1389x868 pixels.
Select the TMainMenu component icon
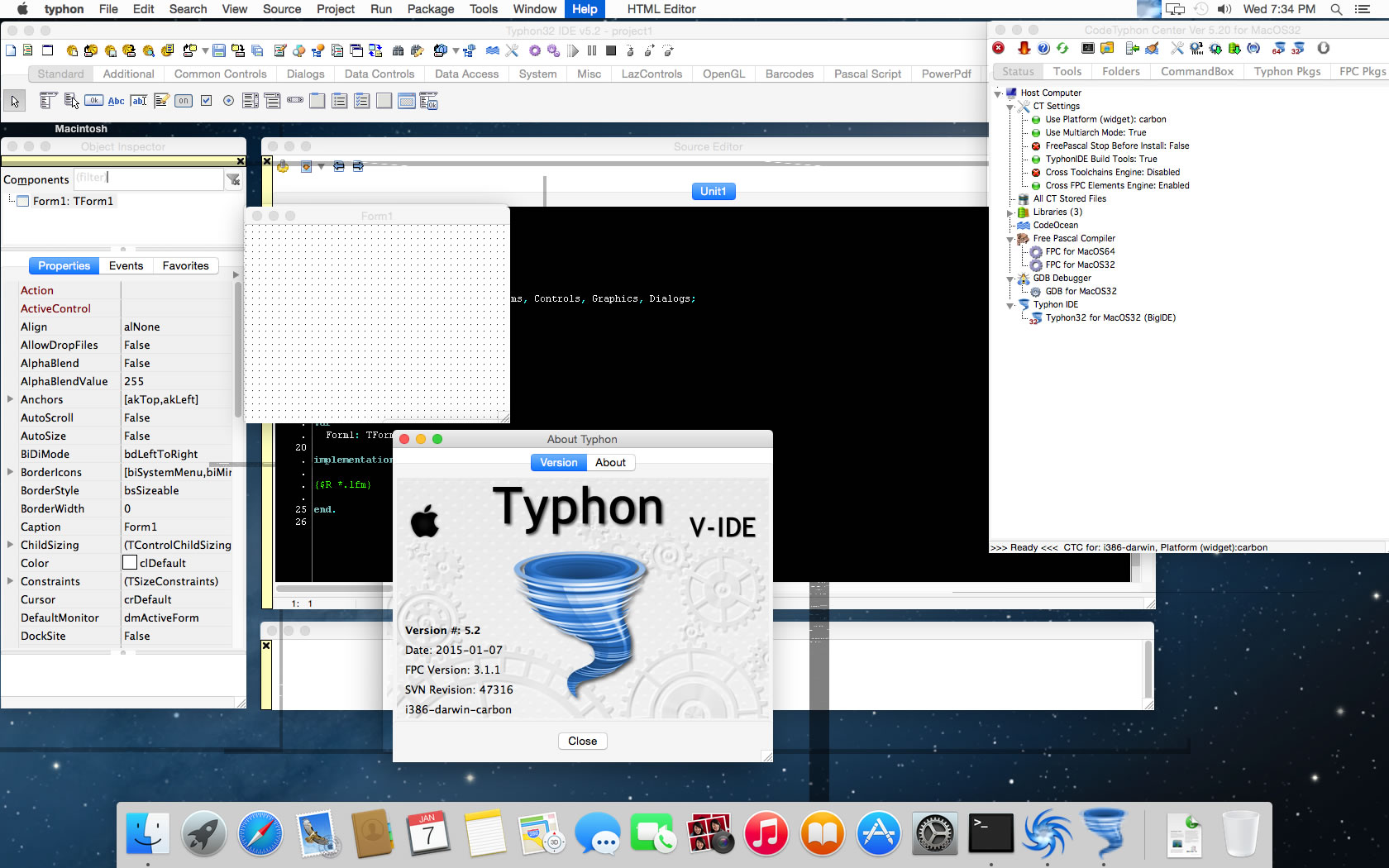tap(48, 101)
